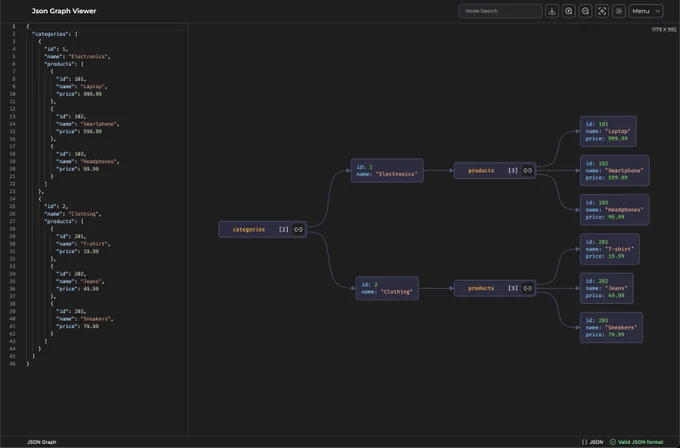The height and width of the screenshot is (448, 680).
Task: Click the 1179 X 992 dimension label
Action: click(x=664, y=29)
